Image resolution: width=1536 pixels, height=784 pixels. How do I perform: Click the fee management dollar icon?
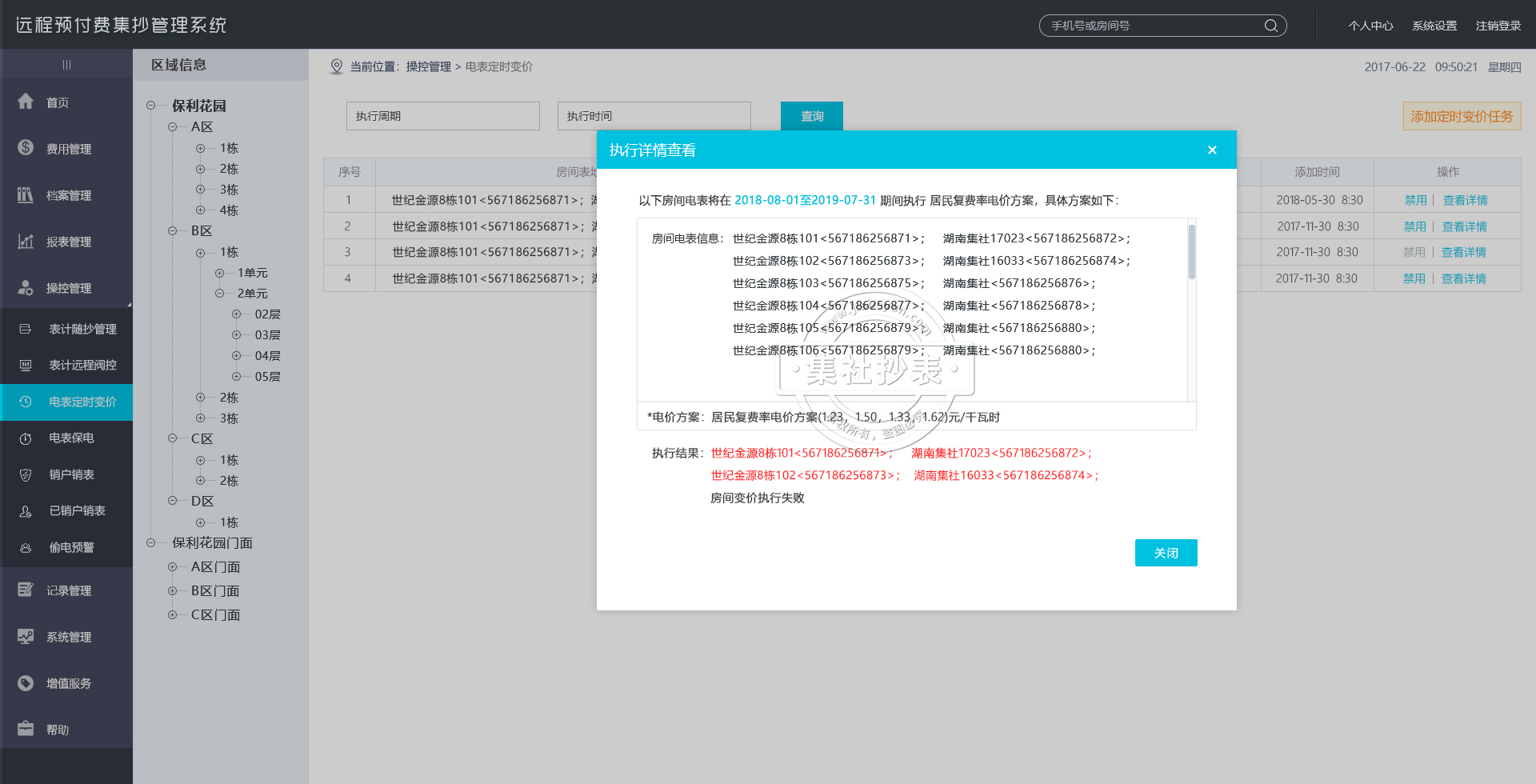(x=26, y=148)
